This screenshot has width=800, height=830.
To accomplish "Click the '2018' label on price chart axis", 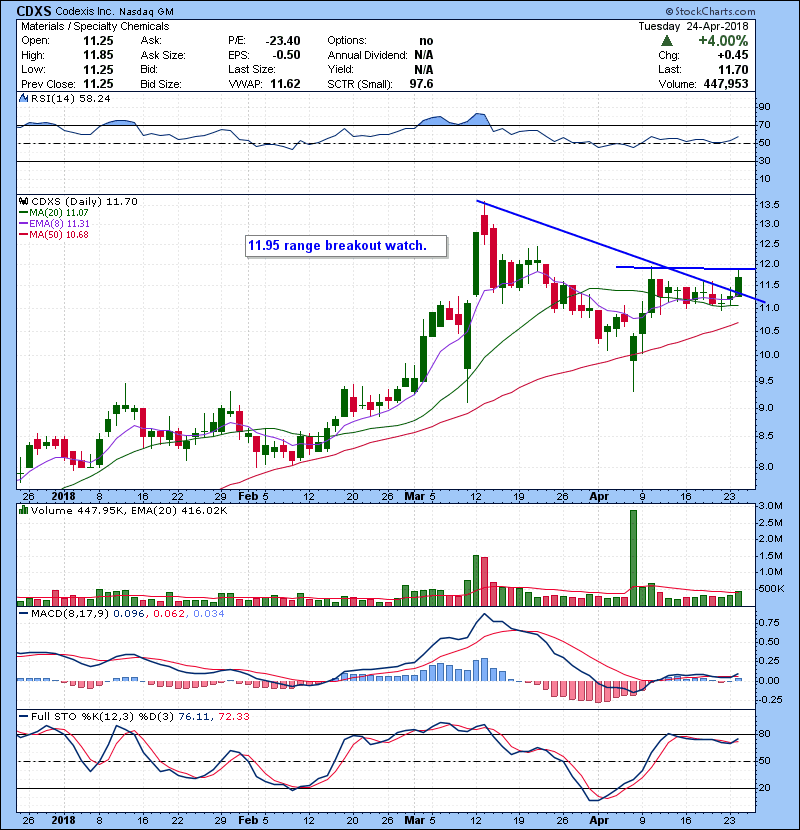I will [63, 497].
